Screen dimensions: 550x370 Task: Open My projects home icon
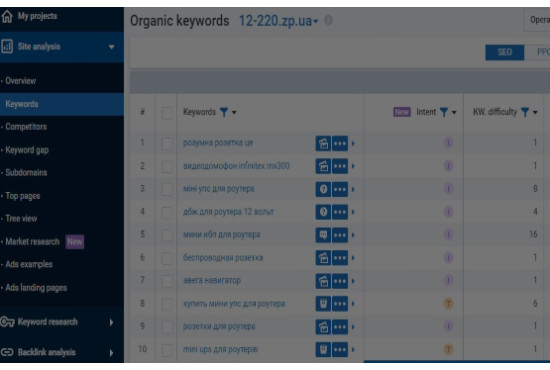click(x=7, y=16)
